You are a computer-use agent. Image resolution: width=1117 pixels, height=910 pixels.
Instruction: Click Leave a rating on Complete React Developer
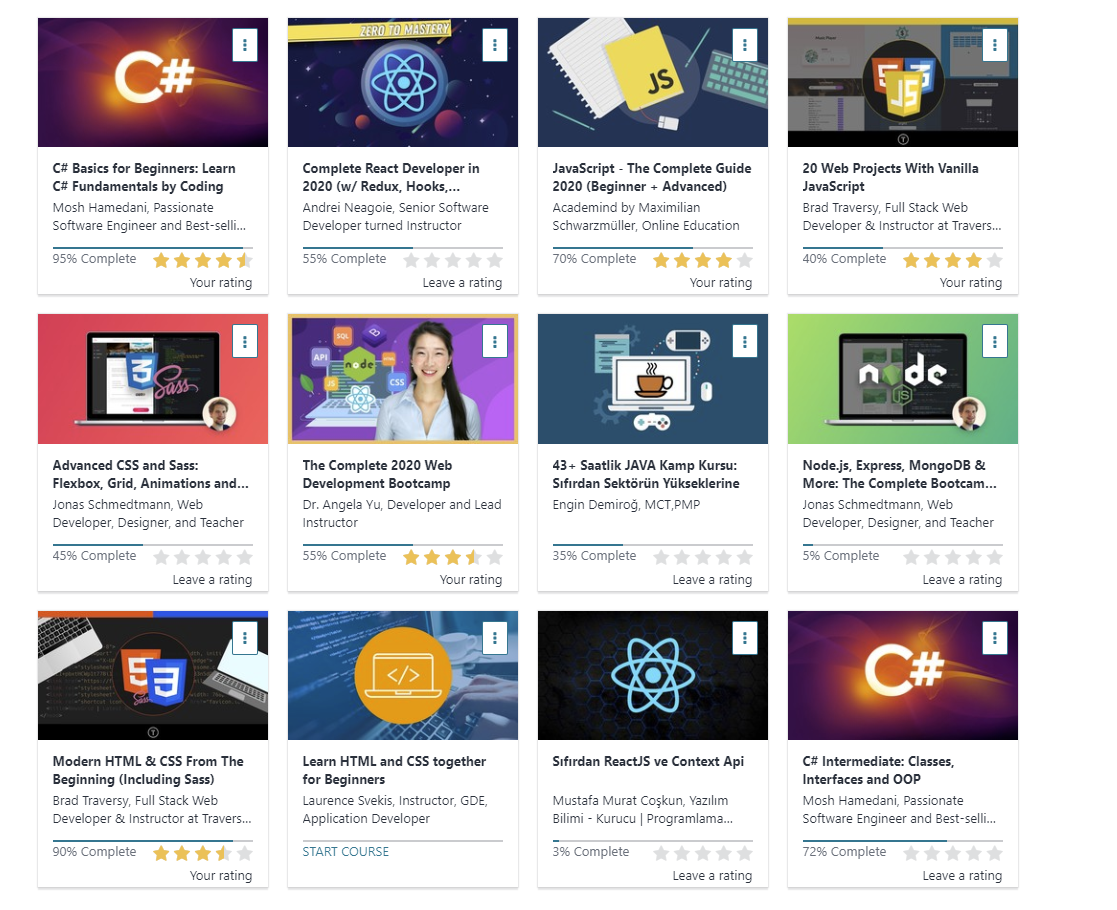(462, 283)
